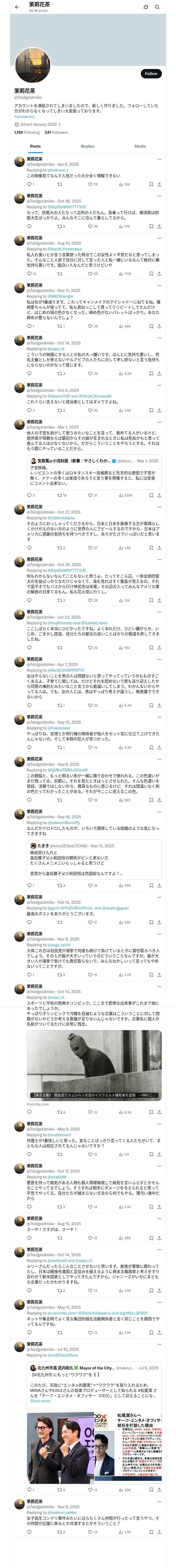Open the 241 Followers list
Viewport: 176px width, 1568px height.
[56, 132]
